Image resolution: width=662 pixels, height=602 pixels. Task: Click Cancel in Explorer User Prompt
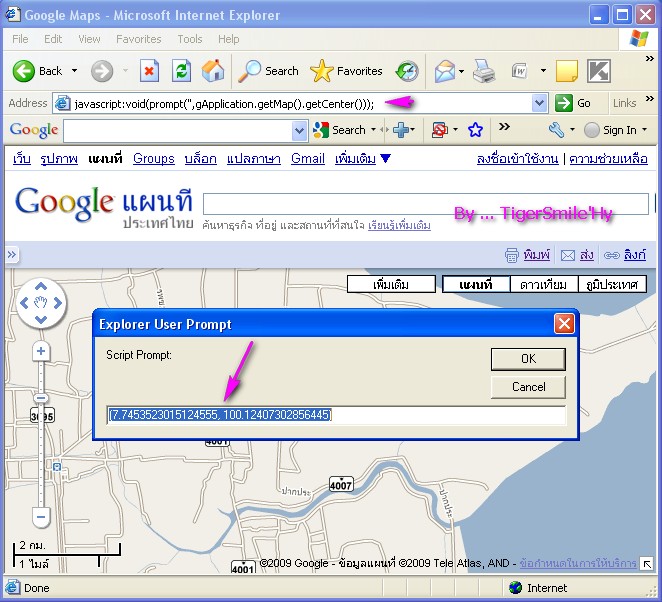528,387
